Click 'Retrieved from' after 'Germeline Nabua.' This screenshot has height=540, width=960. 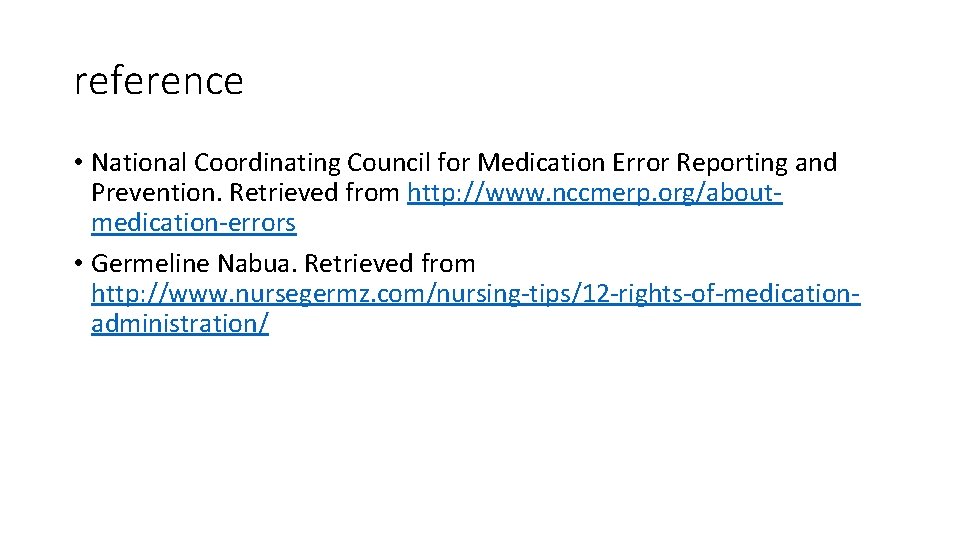pyautogui.click(x=389, y=264)
